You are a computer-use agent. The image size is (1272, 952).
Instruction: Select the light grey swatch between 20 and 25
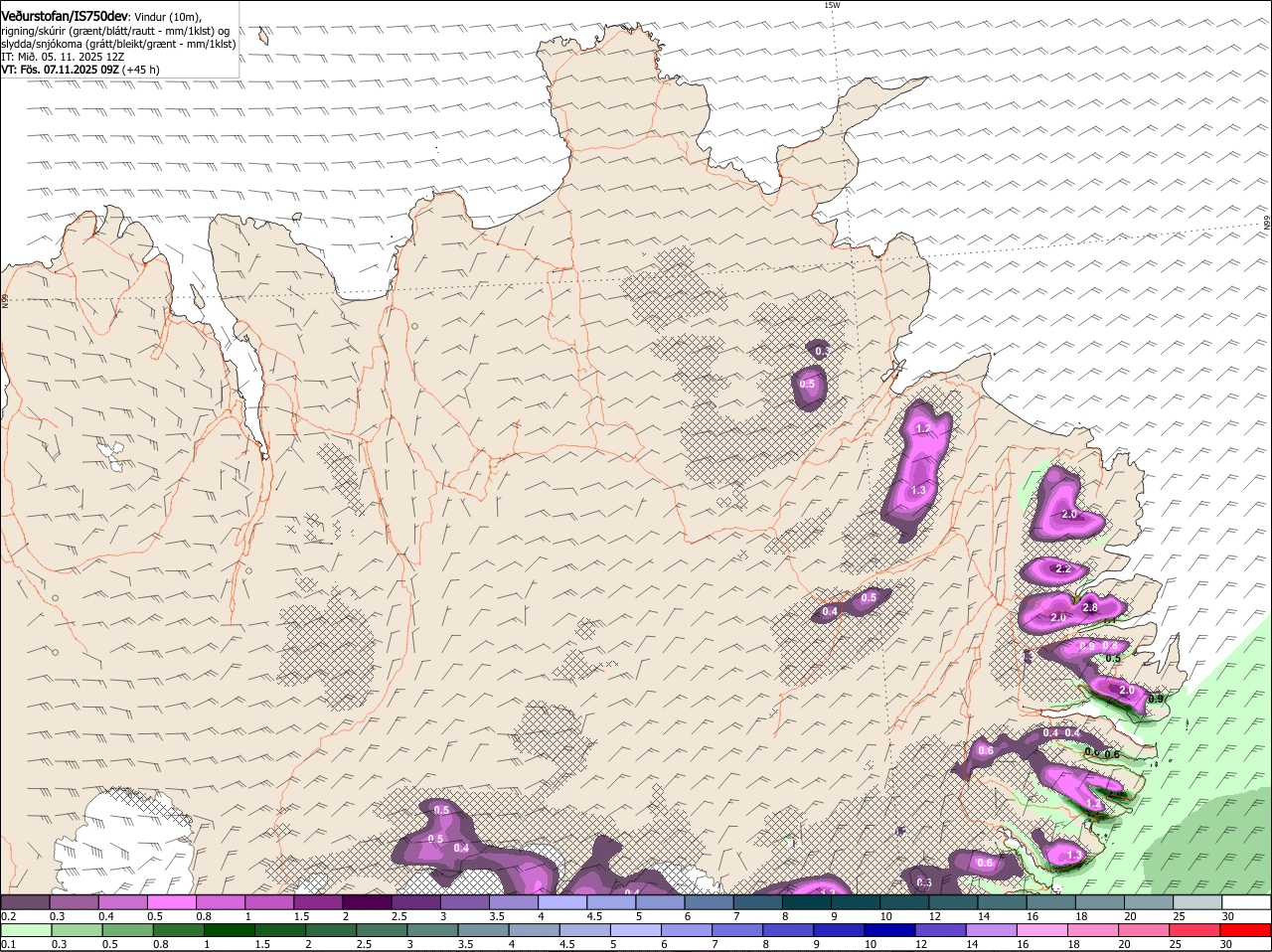1149,902
